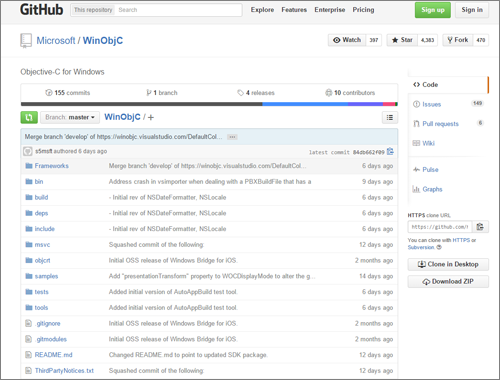The height and width of the screenshot is (380, 500).
Task: Click the Download ZIP button
Action: [x=448, y=281]
